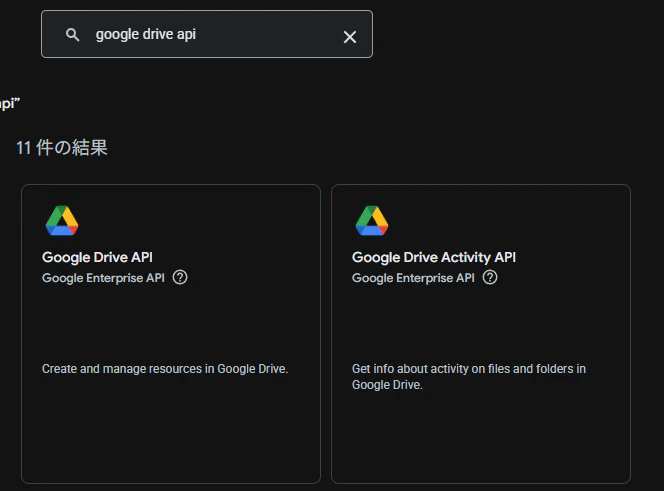Open the Google Drive Activity API title
The height and width of the screenshot is (491, 664).
pos(434,257)
